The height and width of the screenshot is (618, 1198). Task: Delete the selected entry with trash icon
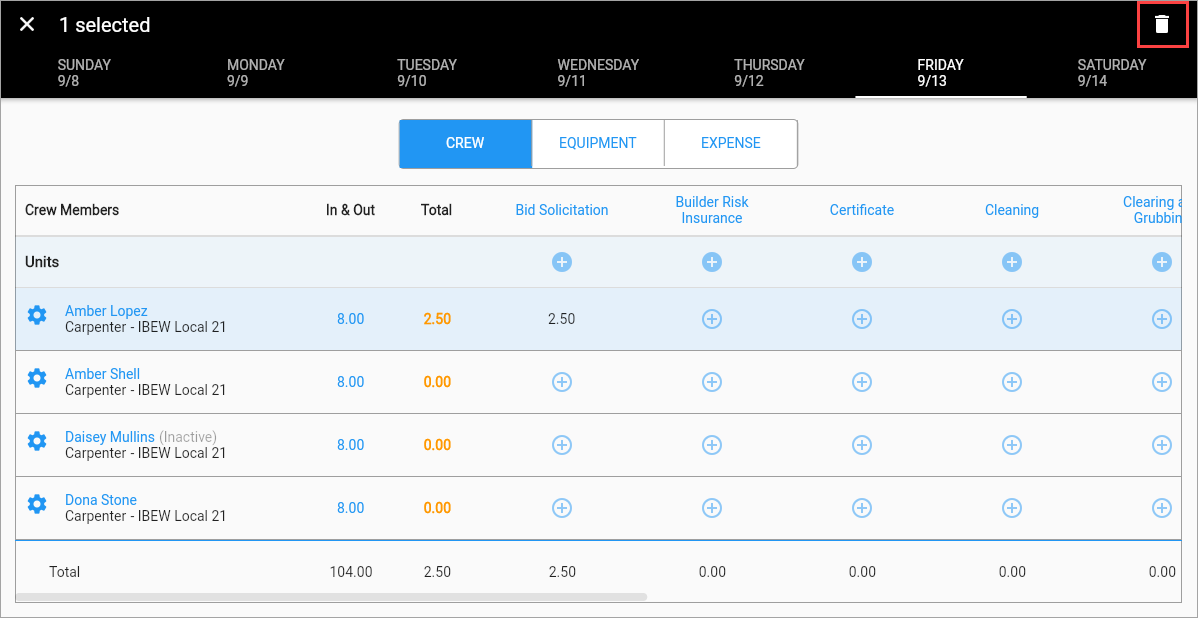1161,24
